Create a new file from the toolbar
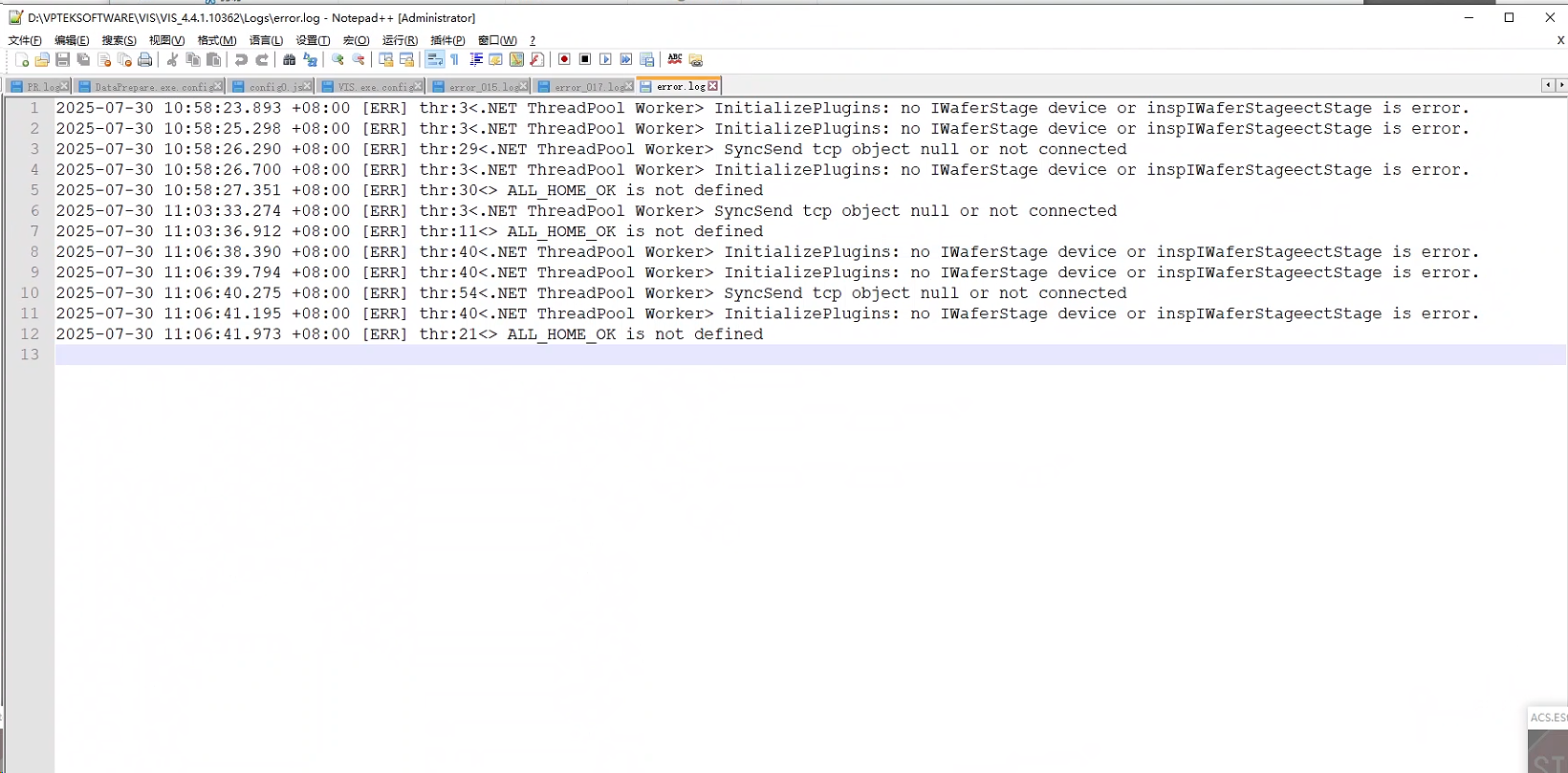The image size is (1568, 773). tap(22, 59)
